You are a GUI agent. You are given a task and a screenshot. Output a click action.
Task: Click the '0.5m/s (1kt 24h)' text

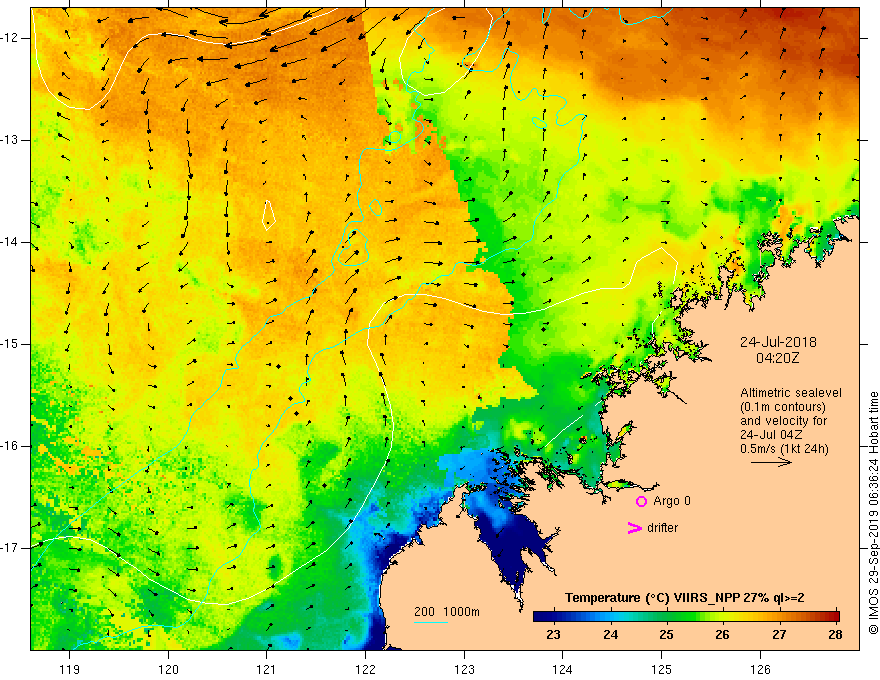click(x=784, y=449)
